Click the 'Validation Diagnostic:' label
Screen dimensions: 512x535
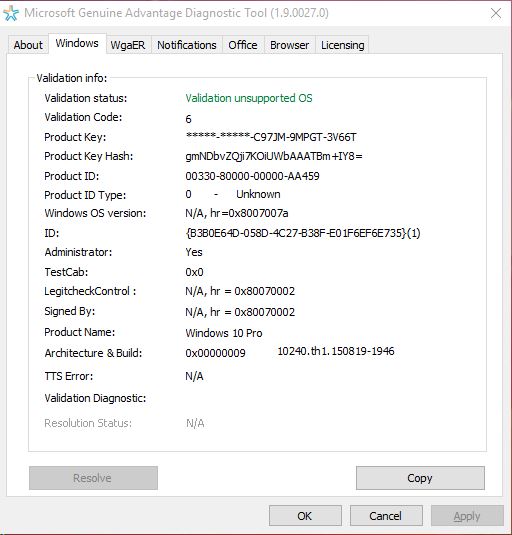95,398
